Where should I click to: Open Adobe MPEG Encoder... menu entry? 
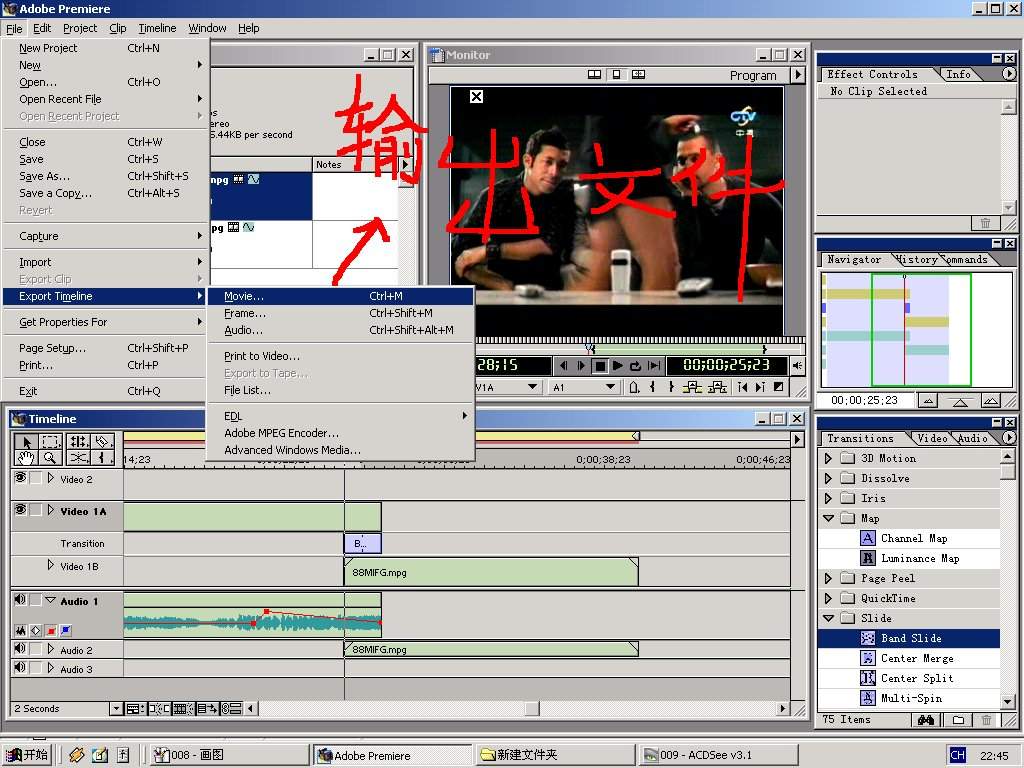click(340, 433)
